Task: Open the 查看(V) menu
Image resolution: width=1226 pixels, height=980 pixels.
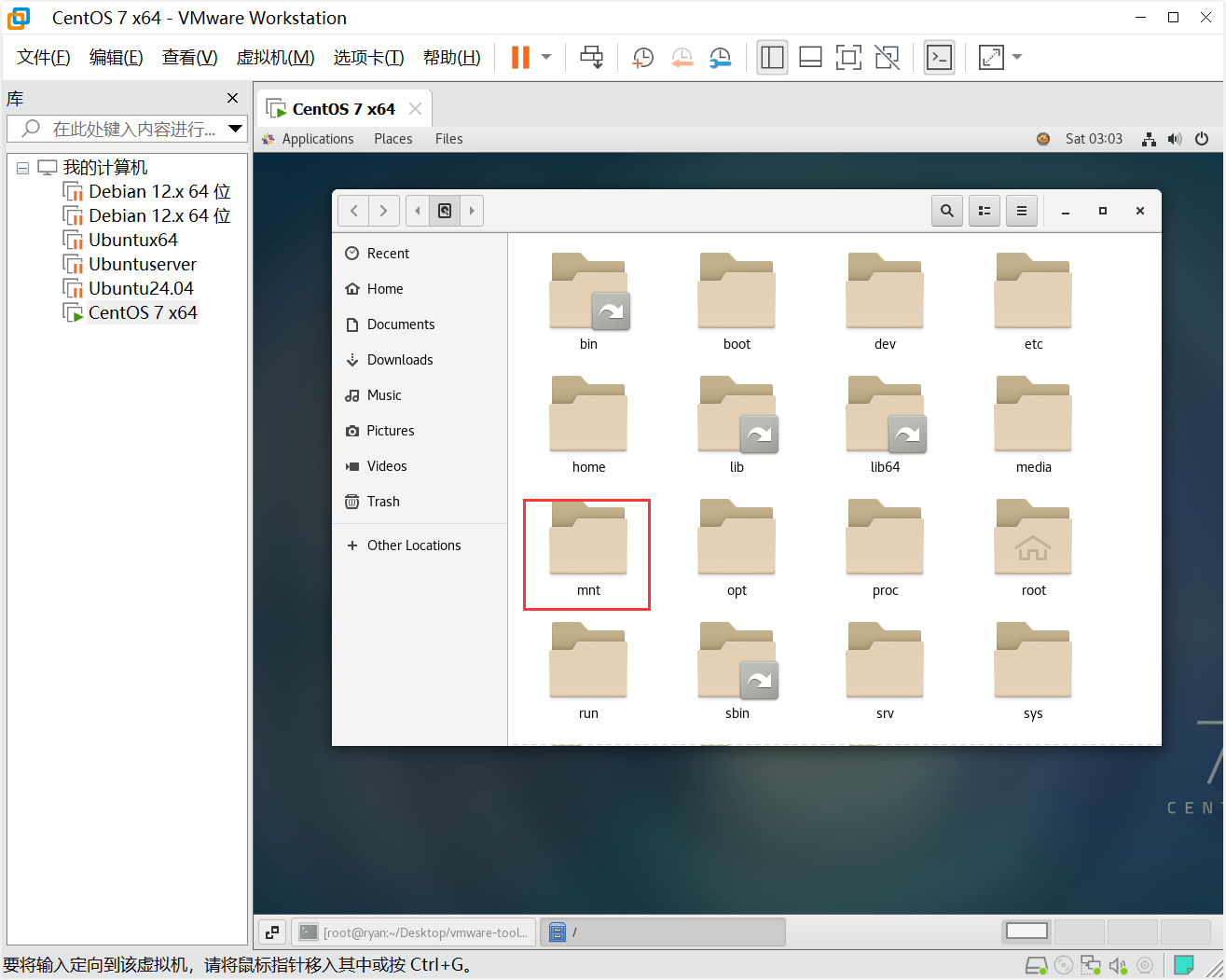Action: (190, 57)
